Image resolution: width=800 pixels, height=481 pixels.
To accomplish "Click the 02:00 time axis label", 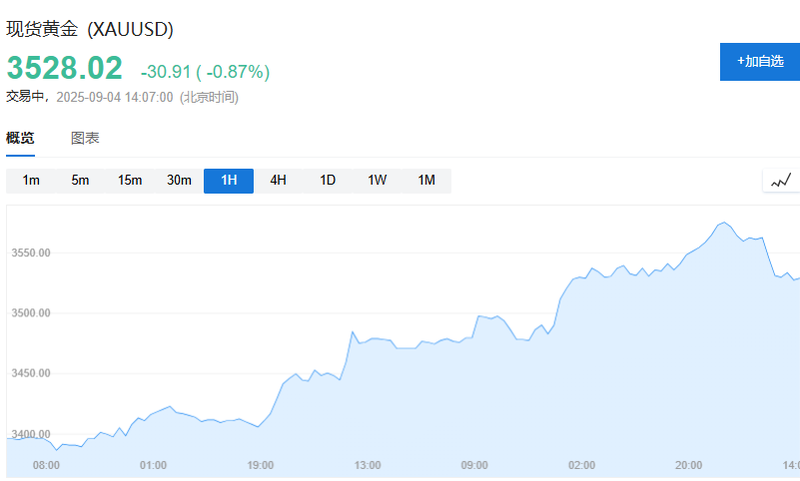I will [581, 465].
